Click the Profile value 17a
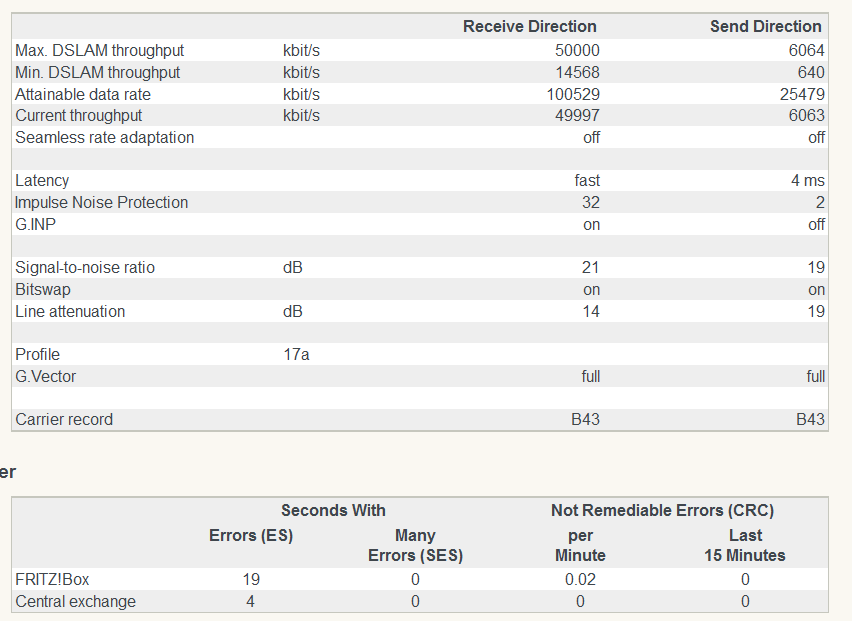 click(296, 354)
